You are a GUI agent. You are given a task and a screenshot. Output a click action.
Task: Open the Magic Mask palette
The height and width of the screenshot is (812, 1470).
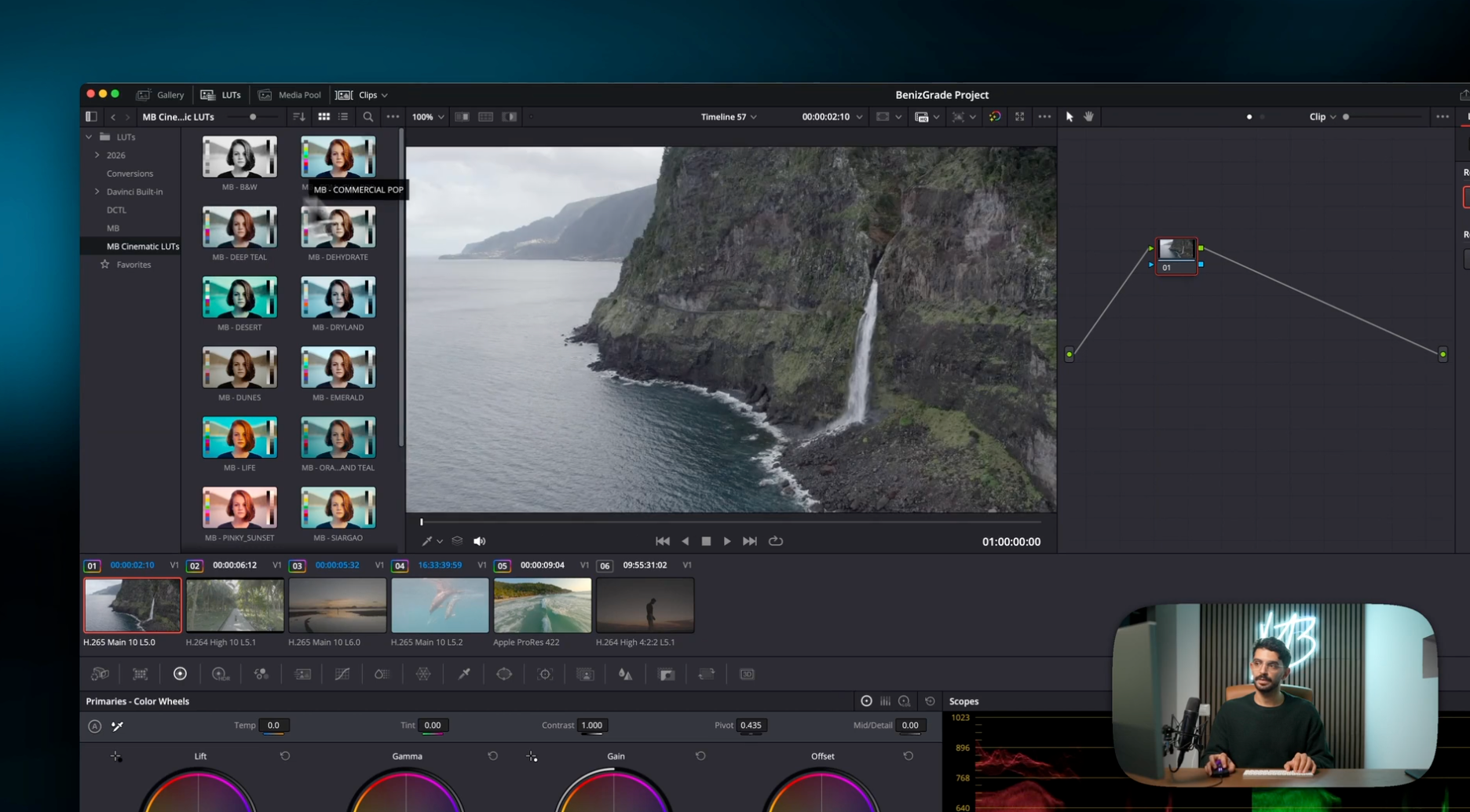point(585,674)
